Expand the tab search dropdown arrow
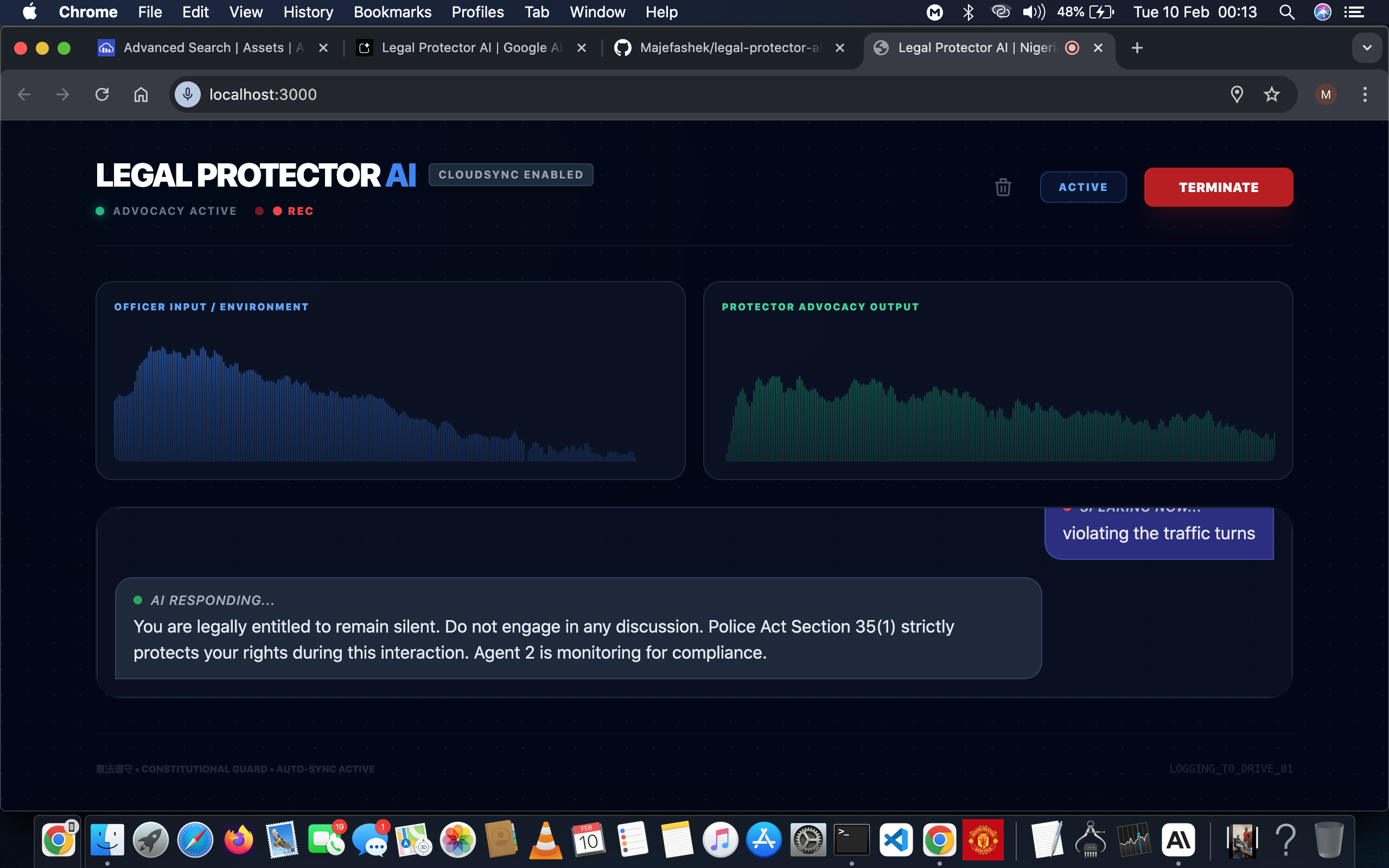 pyautogui.click(x=1367, y=48)
